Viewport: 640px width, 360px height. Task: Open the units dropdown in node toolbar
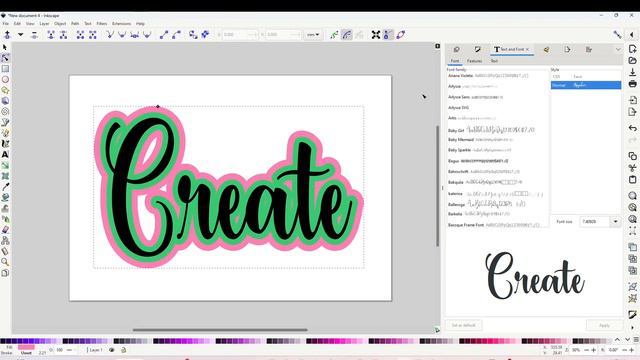click(x=313, y=35)
